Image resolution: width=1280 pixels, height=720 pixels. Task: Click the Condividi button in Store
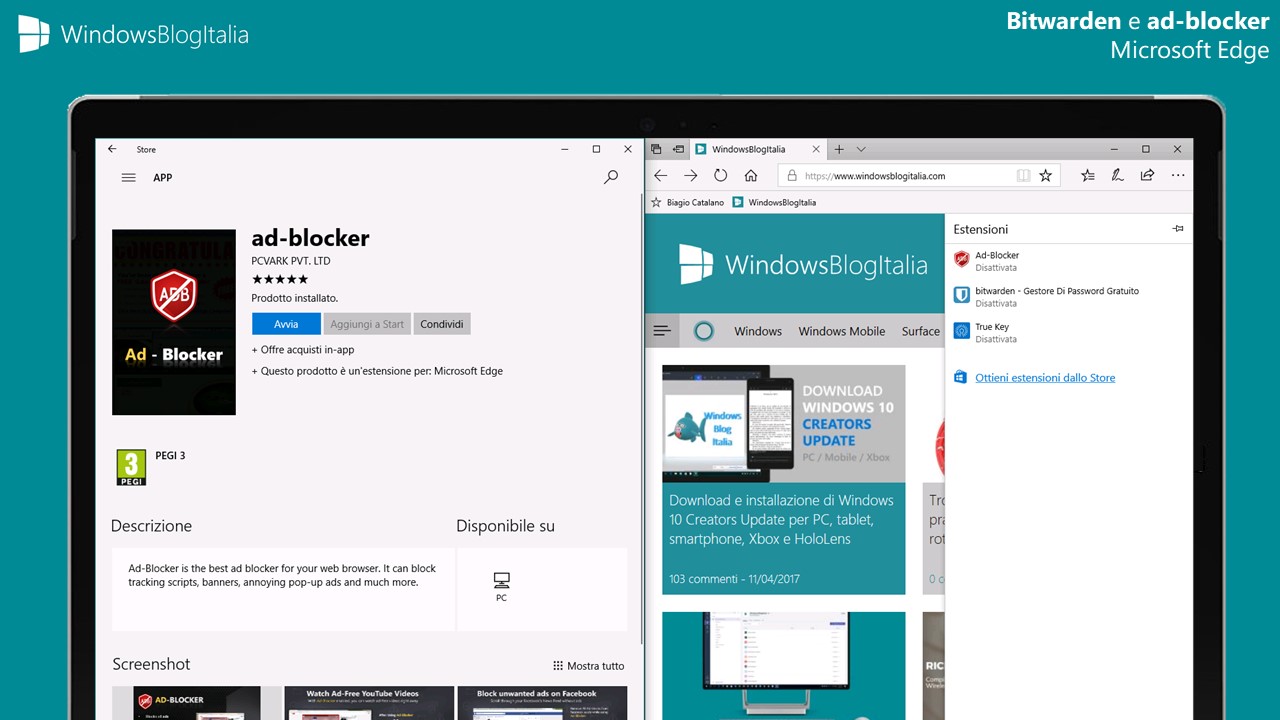click(x=442, y=324)
